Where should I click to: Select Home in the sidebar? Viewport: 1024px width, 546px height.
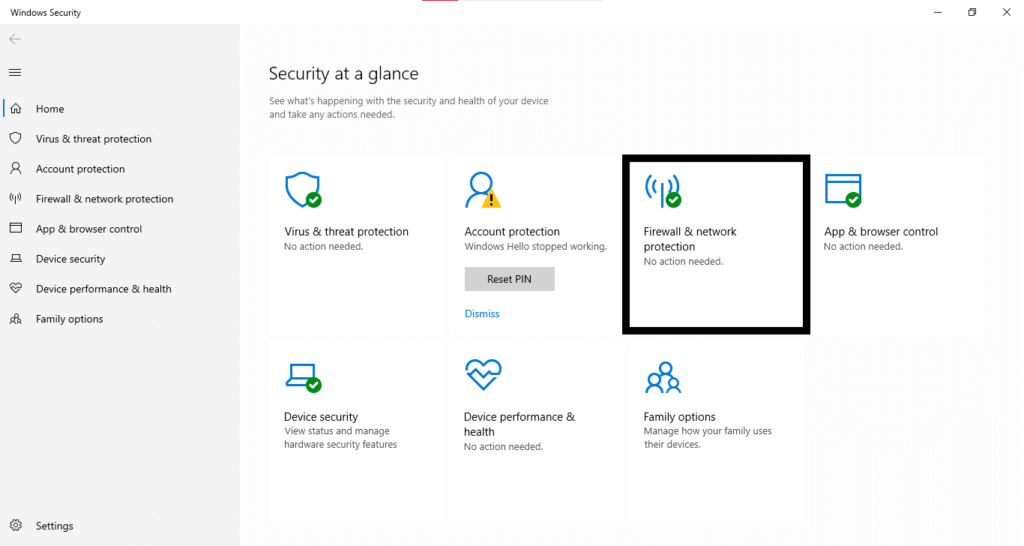(49, 109)
